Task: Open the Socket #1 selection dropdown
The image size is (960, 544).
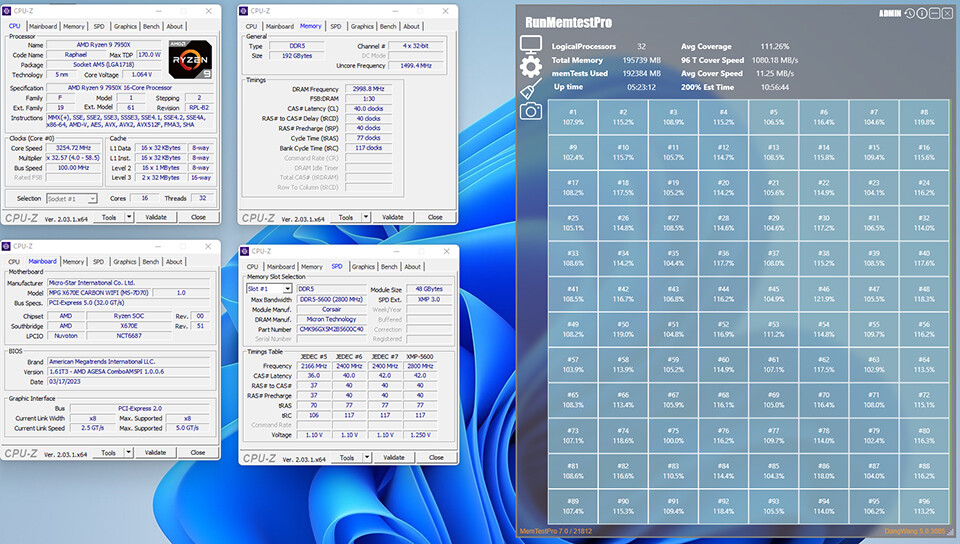Action: [x=92, y=198]
